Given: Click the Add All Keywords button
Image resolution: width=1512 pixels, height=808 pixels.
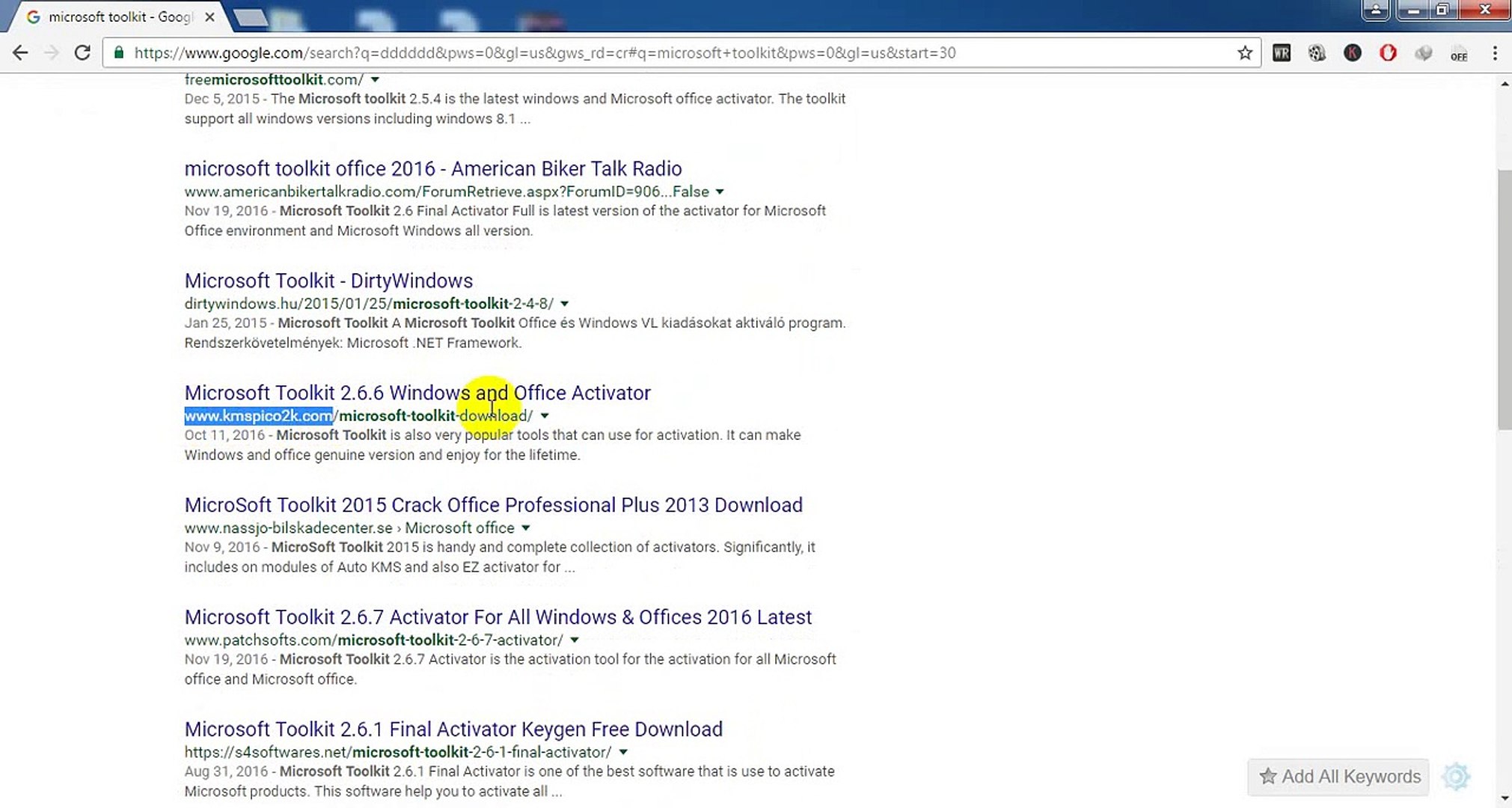Looking at the screenshot, I should click(1338, 777).
